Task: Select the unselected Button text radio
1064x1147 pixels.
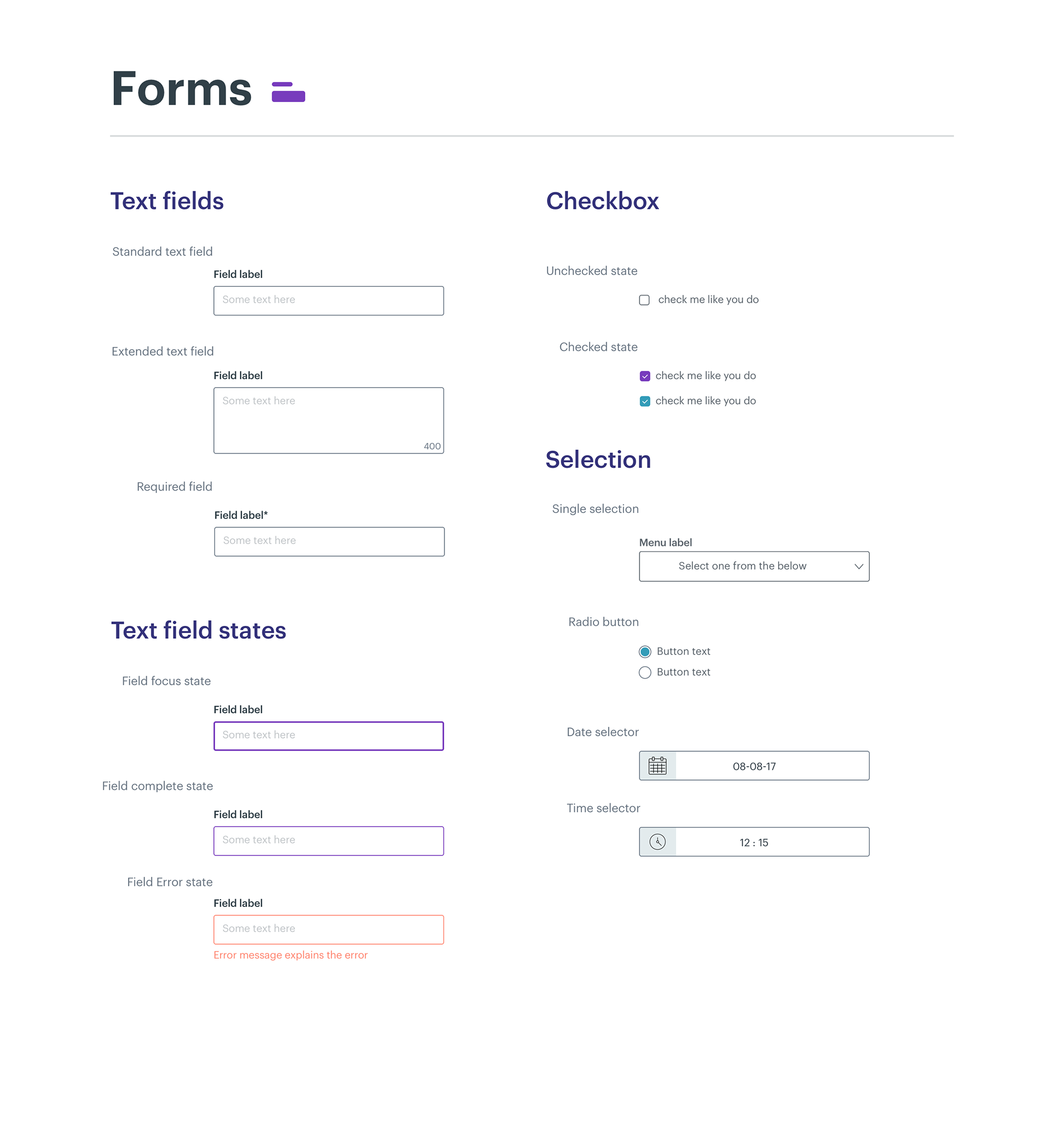Action: (x=645, y=672)
